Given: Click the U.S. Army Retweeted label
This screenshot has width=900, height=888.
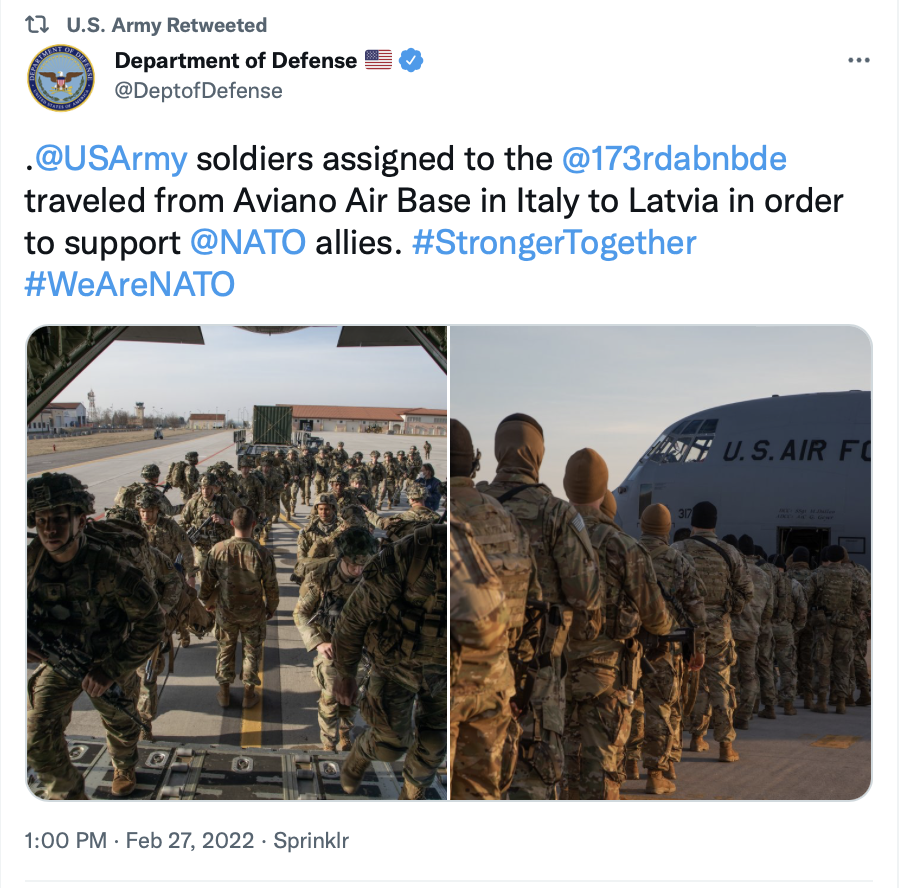Looking at the screenshot, I should pyautogui.click(x=166, y=25).
